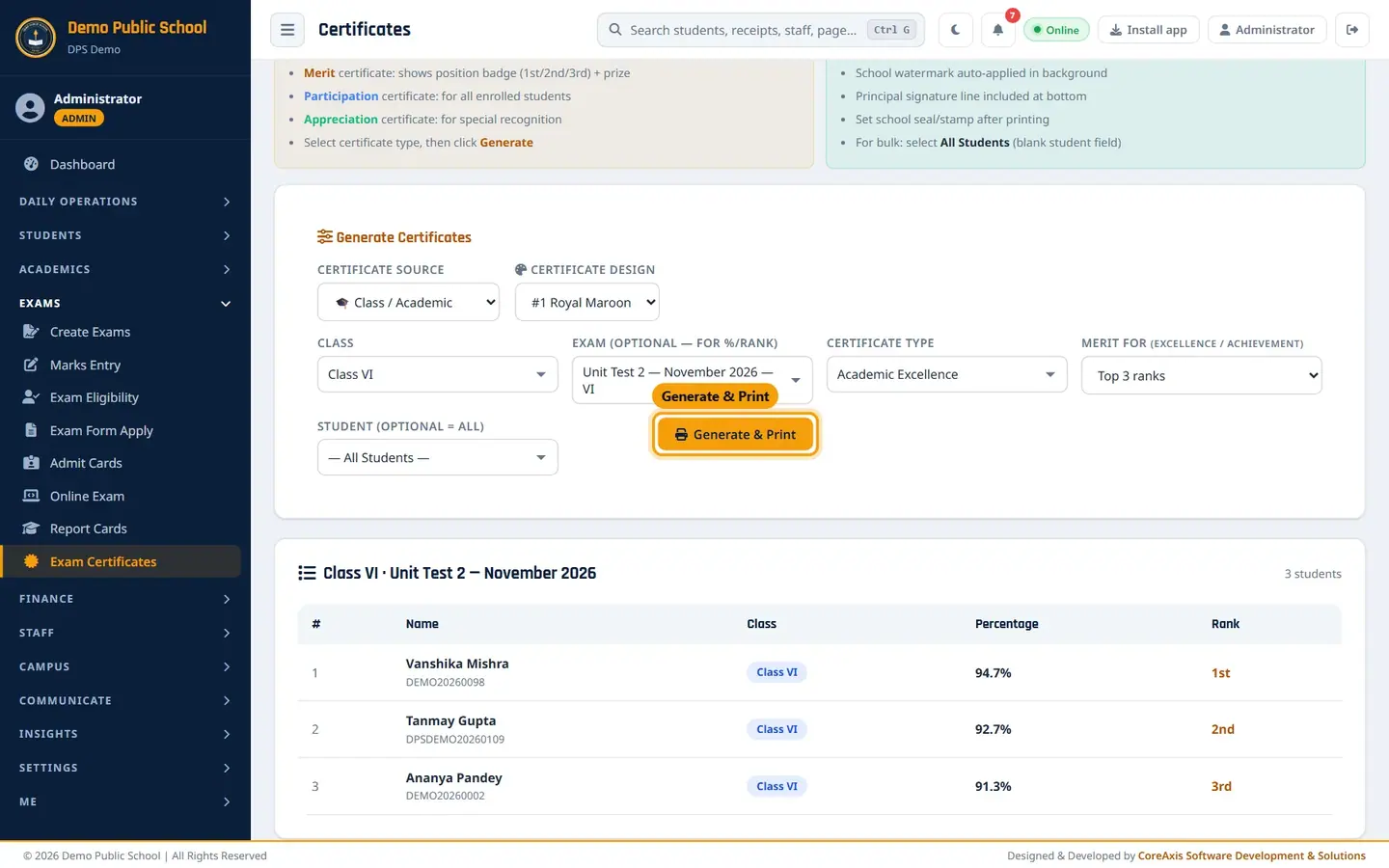Expand Students section
1389x868 pixels.
tap(125, 235)
